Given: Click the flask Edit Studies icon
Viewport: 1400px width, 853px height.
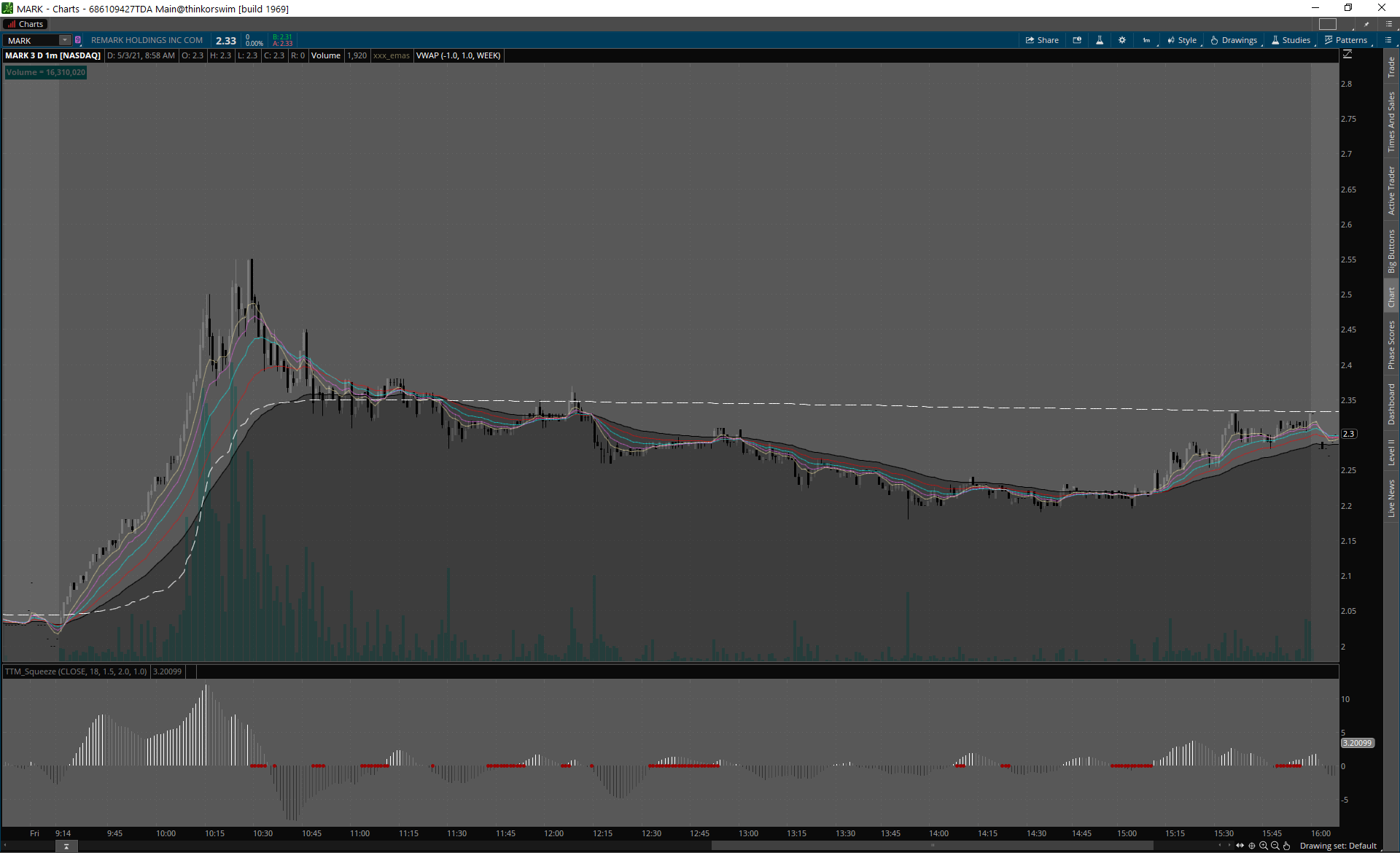Looking at the screenshot, I should coord(1100,40).
